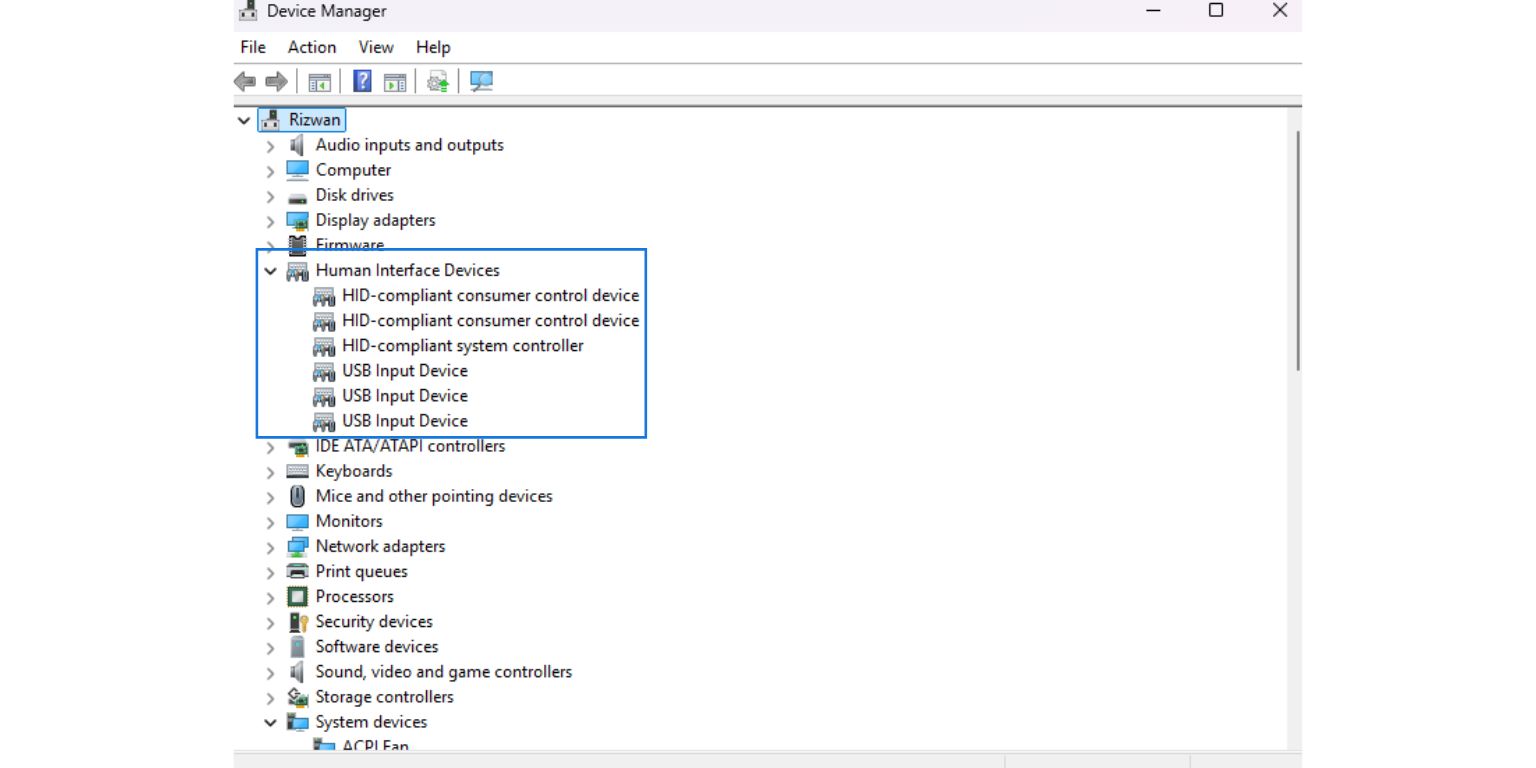Click the Show/Hide Action Pane icon

[x=395, y=82]
